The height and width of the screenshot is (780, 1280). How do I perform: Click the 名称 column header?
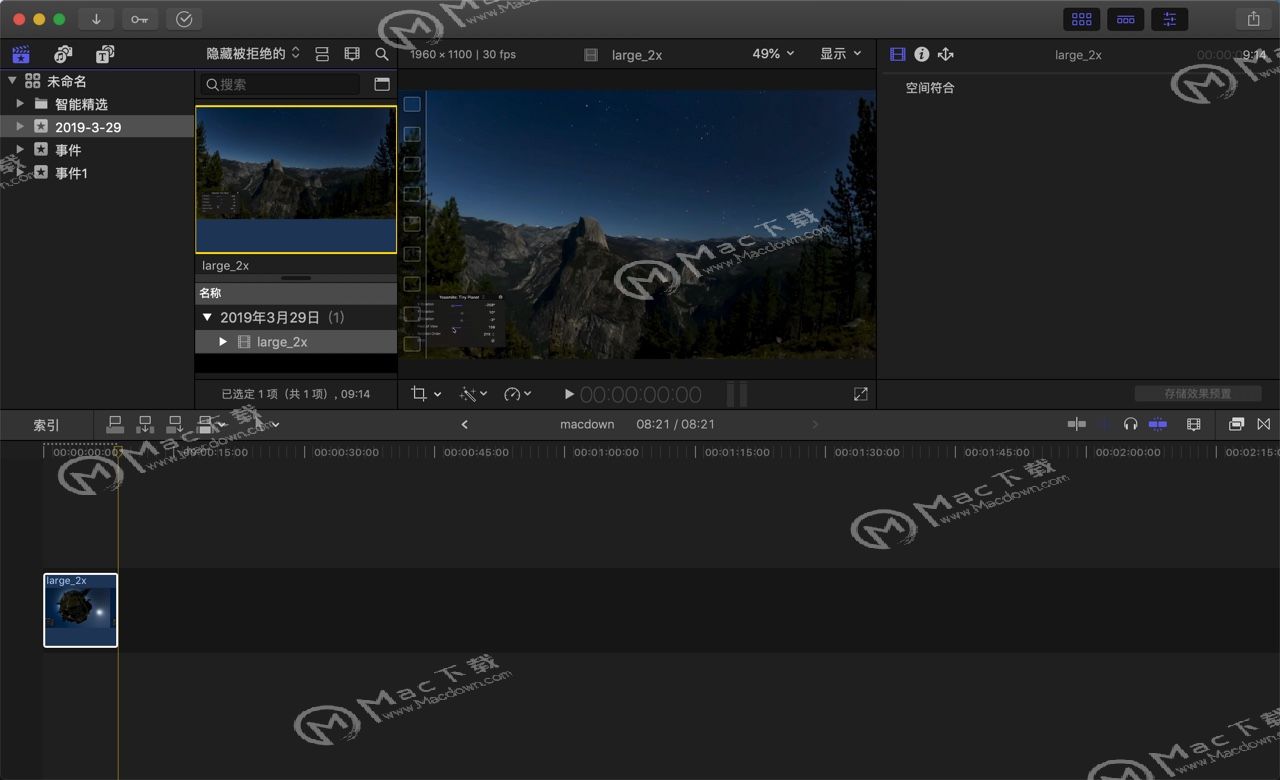[296, 293]
